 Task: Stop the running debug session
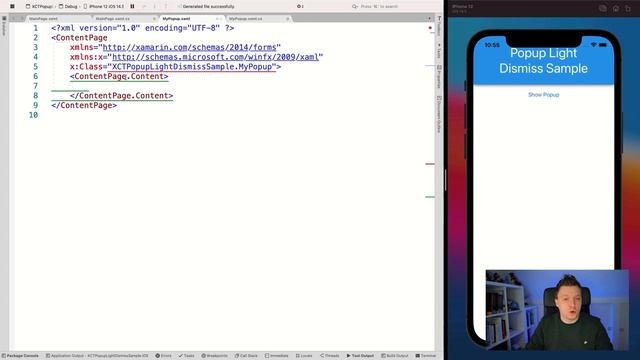point(12,7)
